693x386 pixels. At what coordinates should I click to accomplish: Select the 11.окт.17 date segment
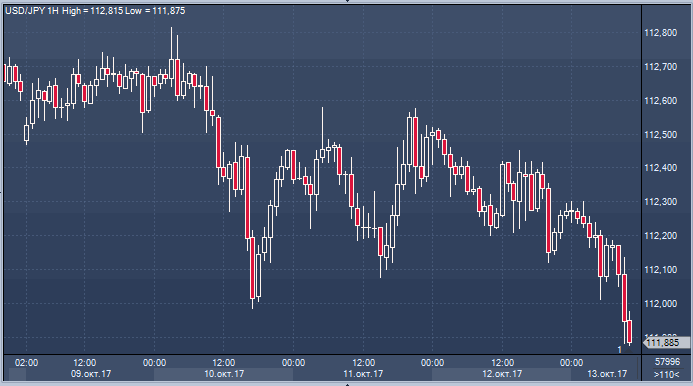(362, 374)
